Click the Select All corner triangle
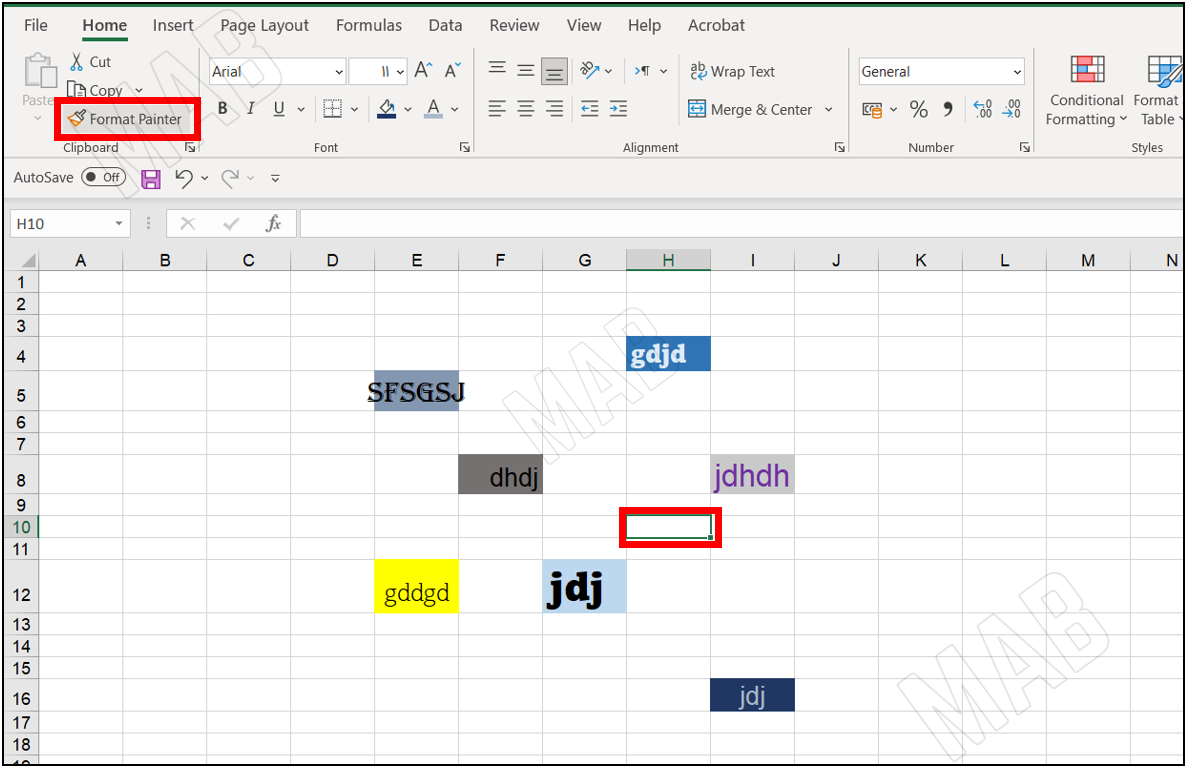Screen dimensions: 1187x768 pyautogui.click(x=28, y=261)
